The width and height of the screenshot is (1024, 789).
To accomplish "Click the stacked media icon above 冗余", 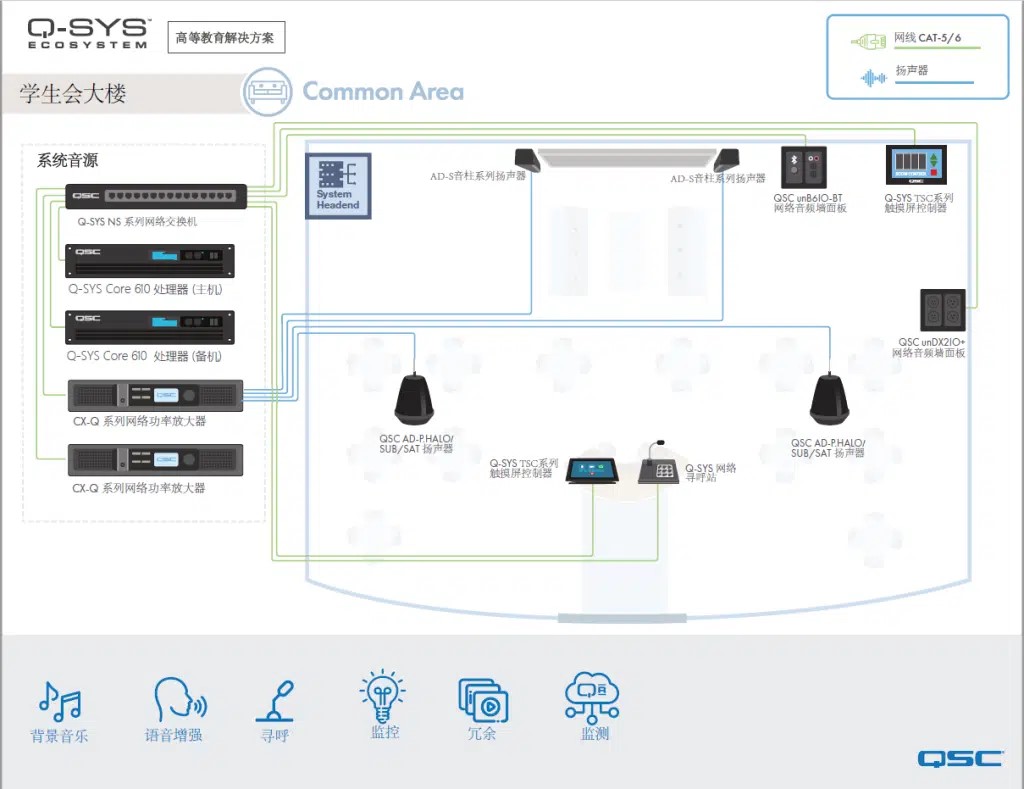I will [x=483, y=700].
